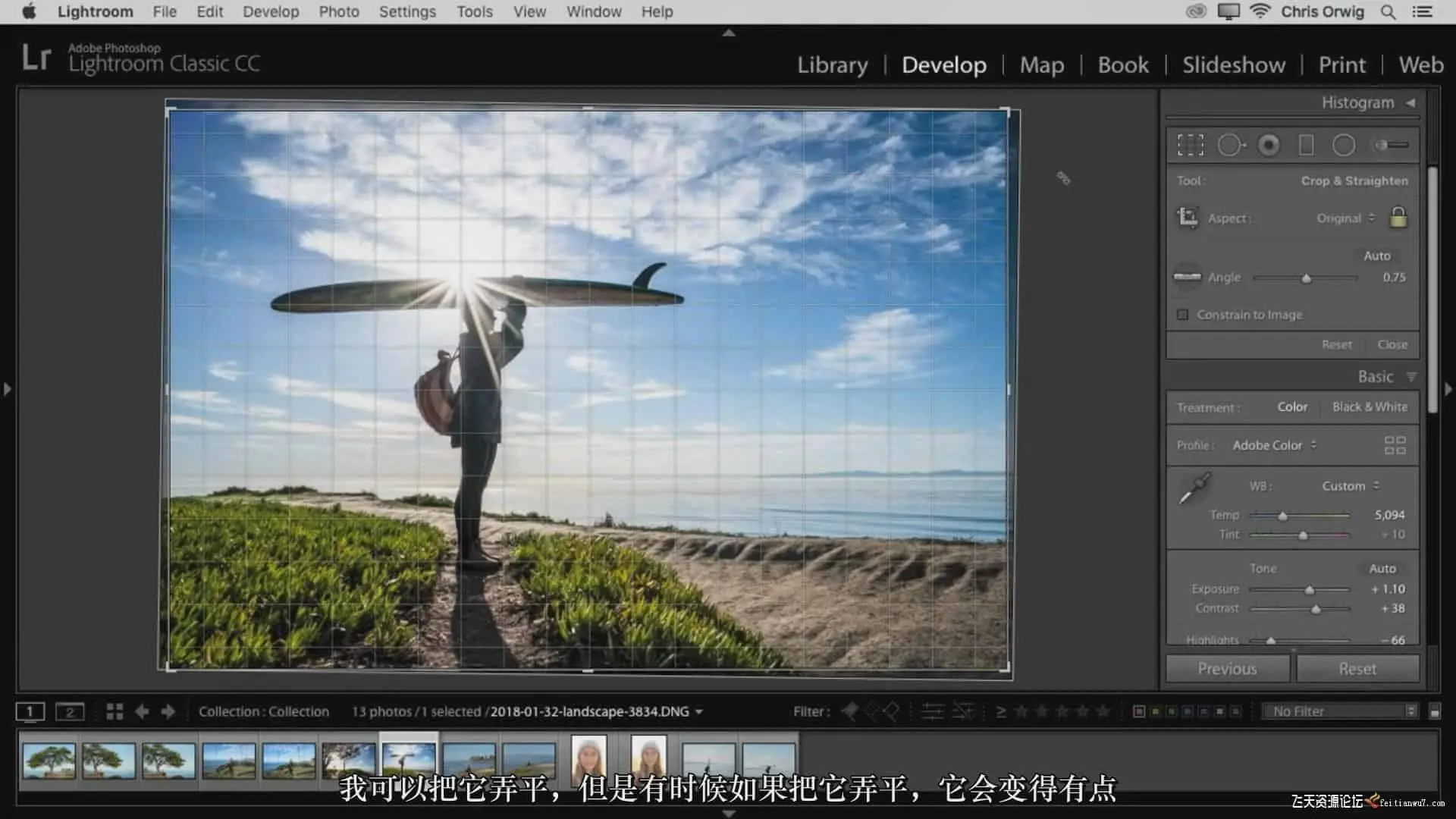Select the Adjustment Brush tool
This screenshot has height=819, width=1456.
[x=1392, y=145]
